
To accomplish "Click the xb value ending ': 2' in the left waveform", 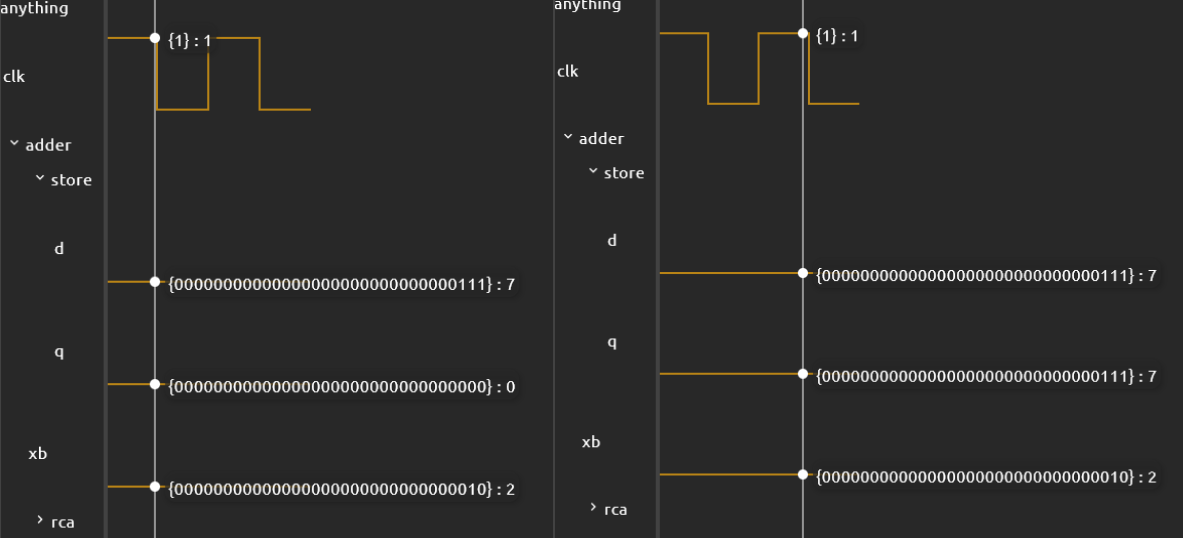I will (x=342, y=490).
